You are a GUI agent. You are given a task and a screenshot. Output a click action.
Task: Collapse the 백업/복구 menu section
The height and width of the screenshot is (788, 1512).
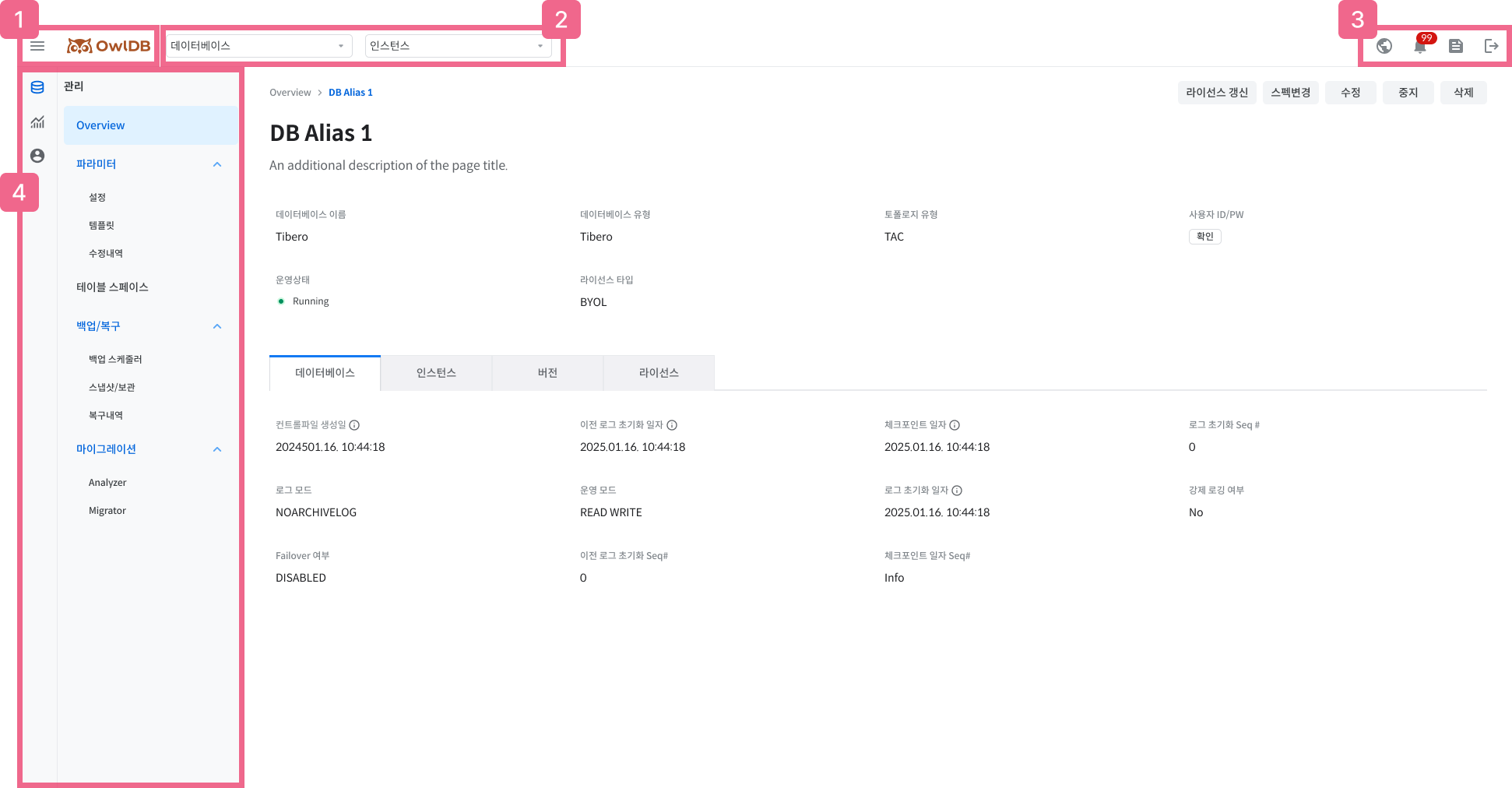[217, 326]
